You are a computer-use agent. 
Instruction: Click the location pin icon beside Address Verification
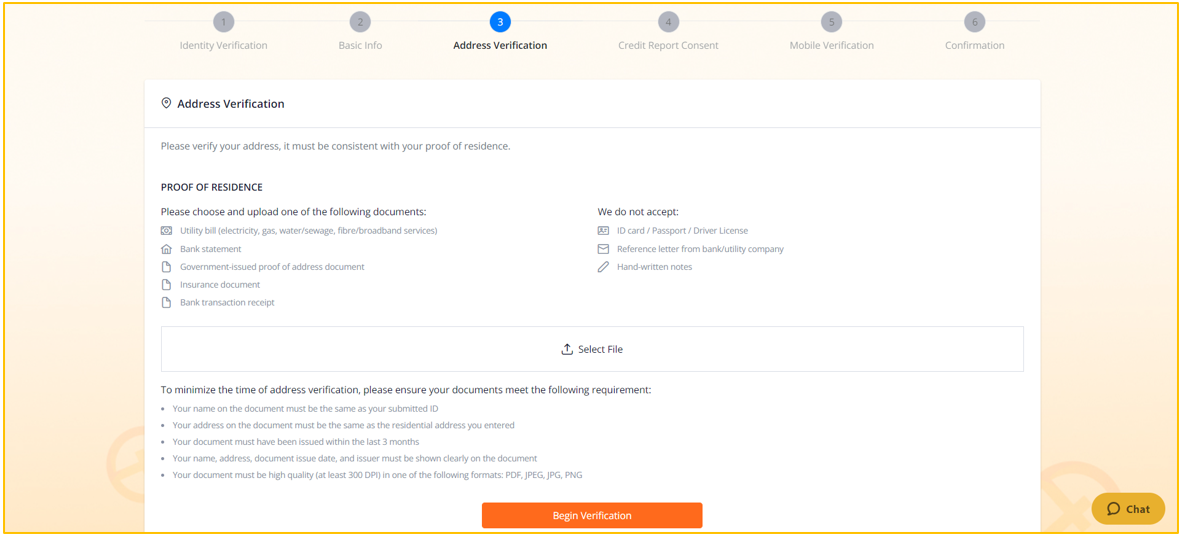tap(166, 103)
